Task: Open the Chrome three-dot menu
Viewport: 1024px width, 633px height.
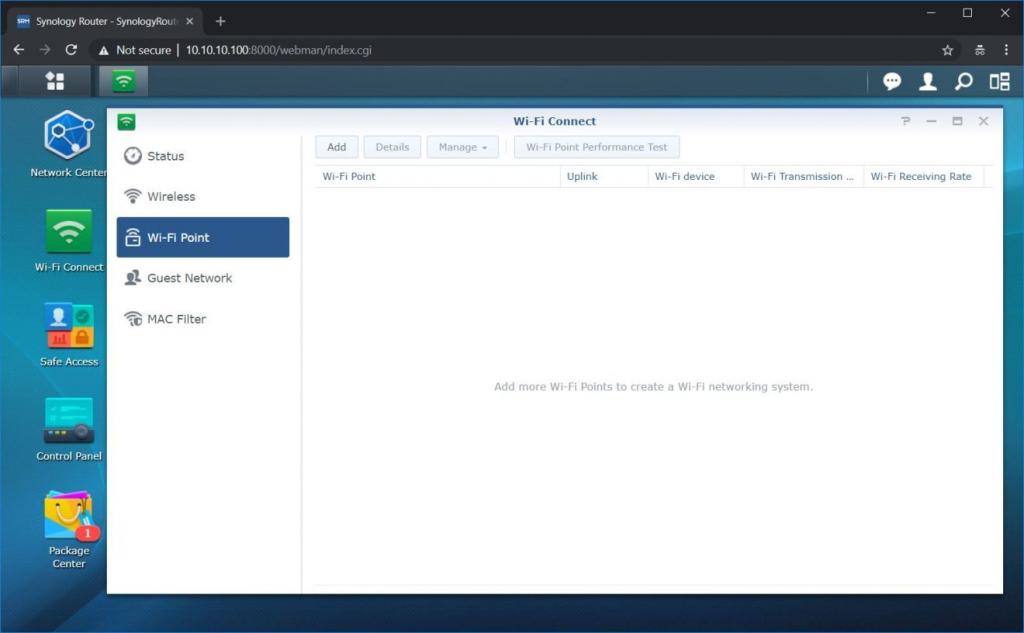Action: click(1006, 50)
